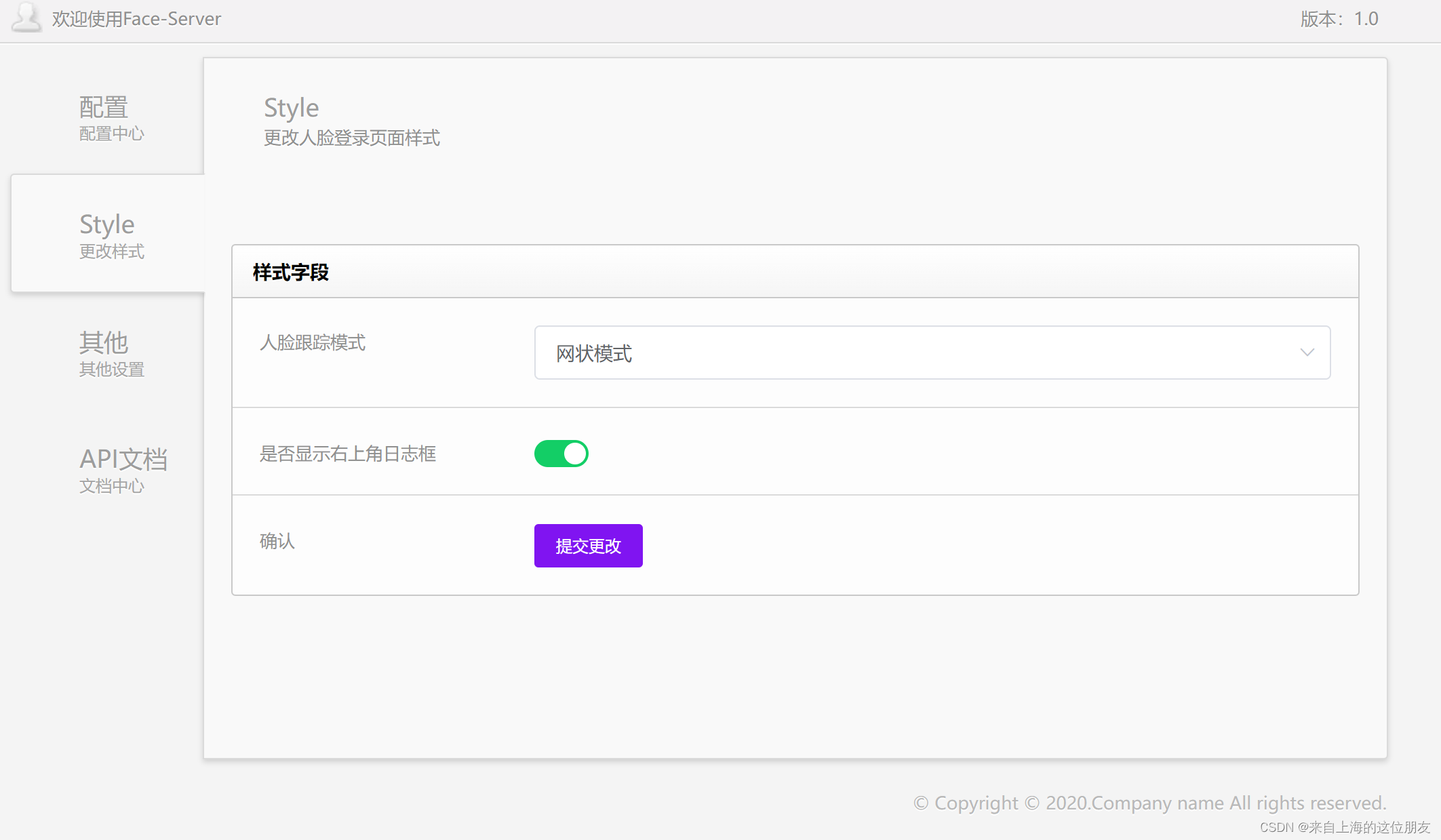Click the 更改人脸登录页面样式 subtitle
The height and width of the screenshot is (840, 1441).
(352, 138)
